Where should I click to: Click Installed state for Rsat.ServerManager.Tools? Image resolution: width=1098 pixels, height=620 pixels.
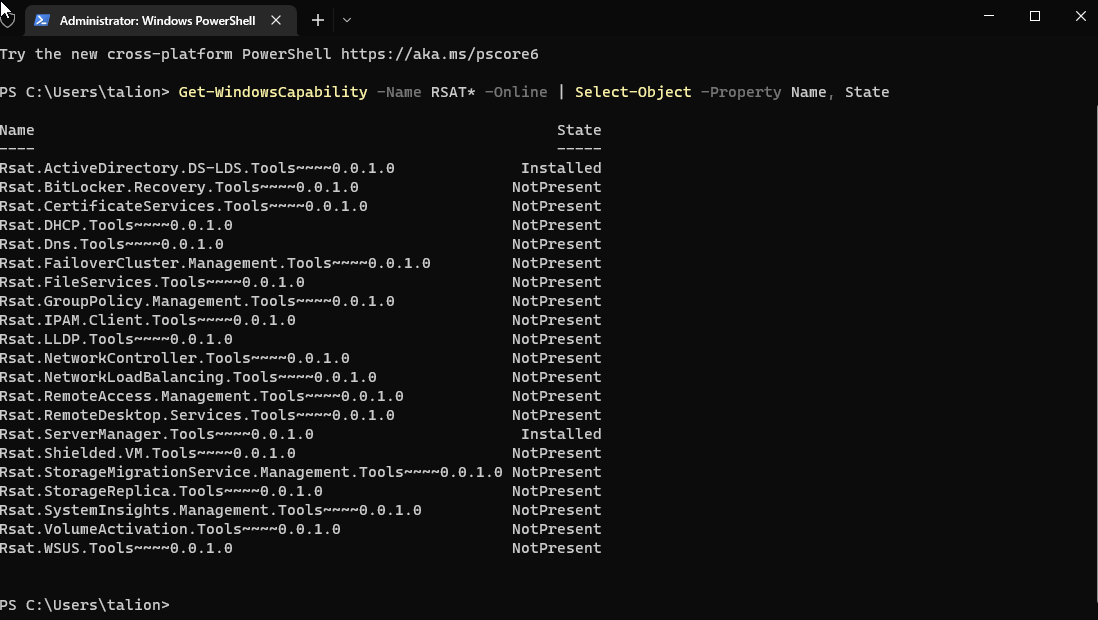point(561,434)
